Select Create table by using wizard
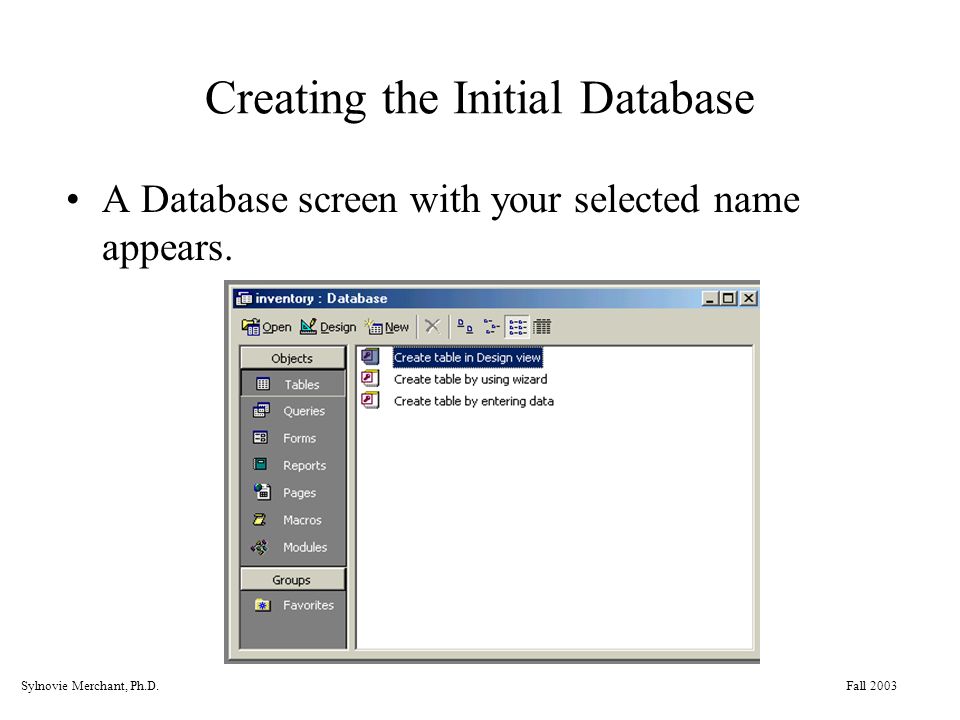This screenshot has height=720, width=960. 470,379
